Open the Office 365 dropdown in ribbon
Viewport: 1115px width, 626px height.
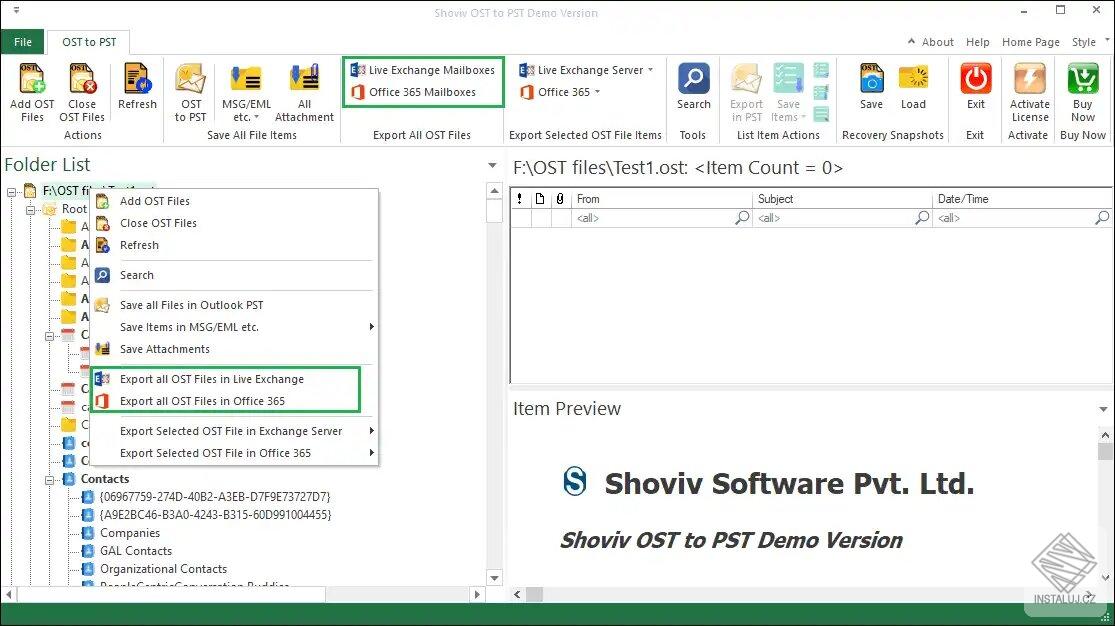pos(560,92)
